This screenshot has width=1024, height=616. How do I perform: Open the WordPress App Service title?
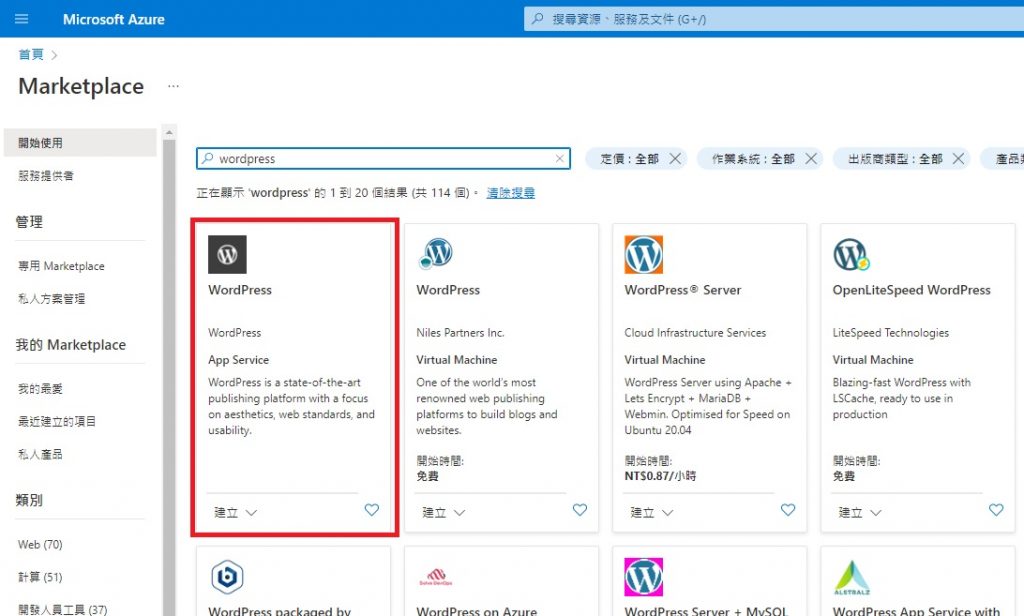240,290
